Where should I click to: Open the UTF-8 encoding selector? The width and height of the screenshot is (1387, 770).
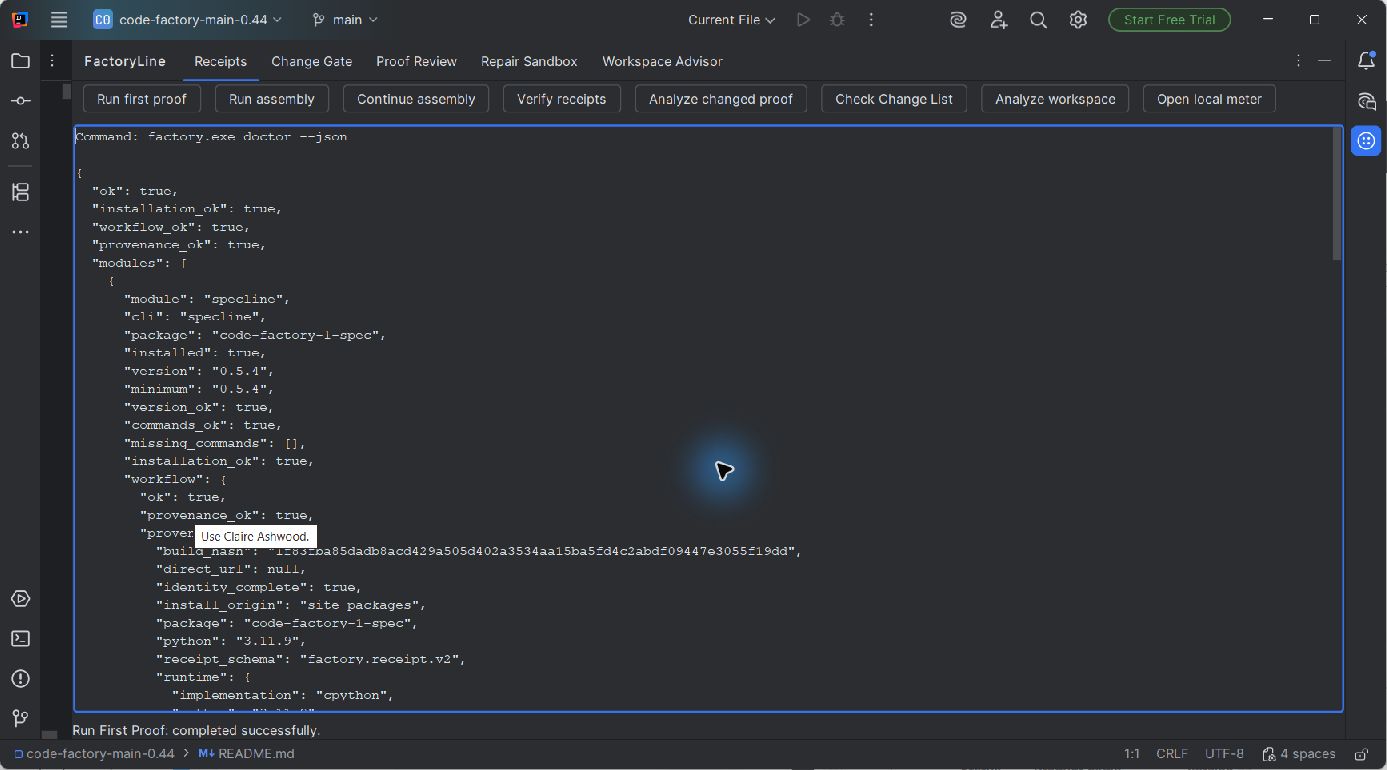tap(1224, 754)
